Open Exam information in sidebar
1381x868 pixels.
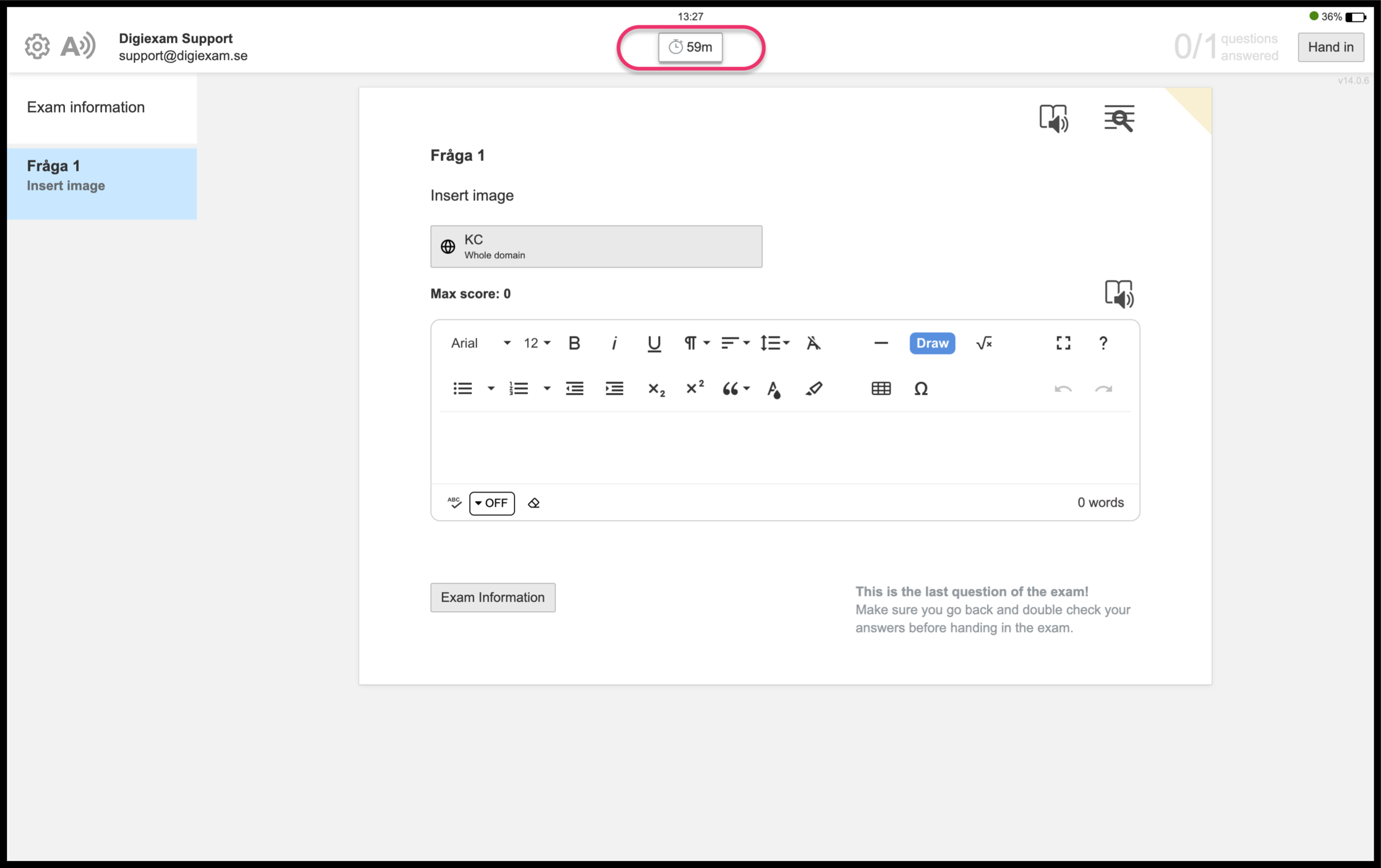click(x=102, y=107)
